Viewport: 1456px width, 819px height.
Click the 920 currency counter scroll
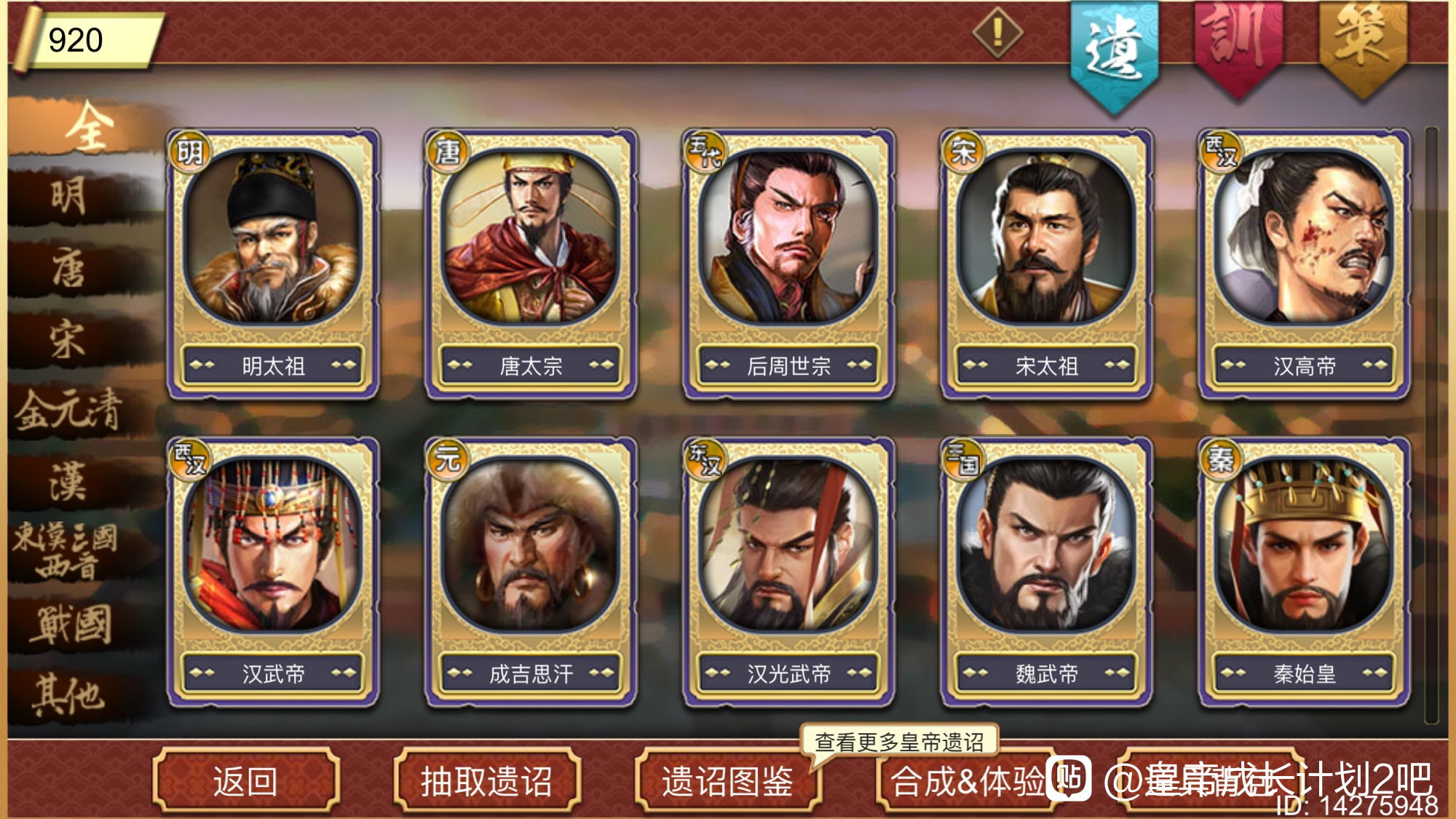coord(87,40)
